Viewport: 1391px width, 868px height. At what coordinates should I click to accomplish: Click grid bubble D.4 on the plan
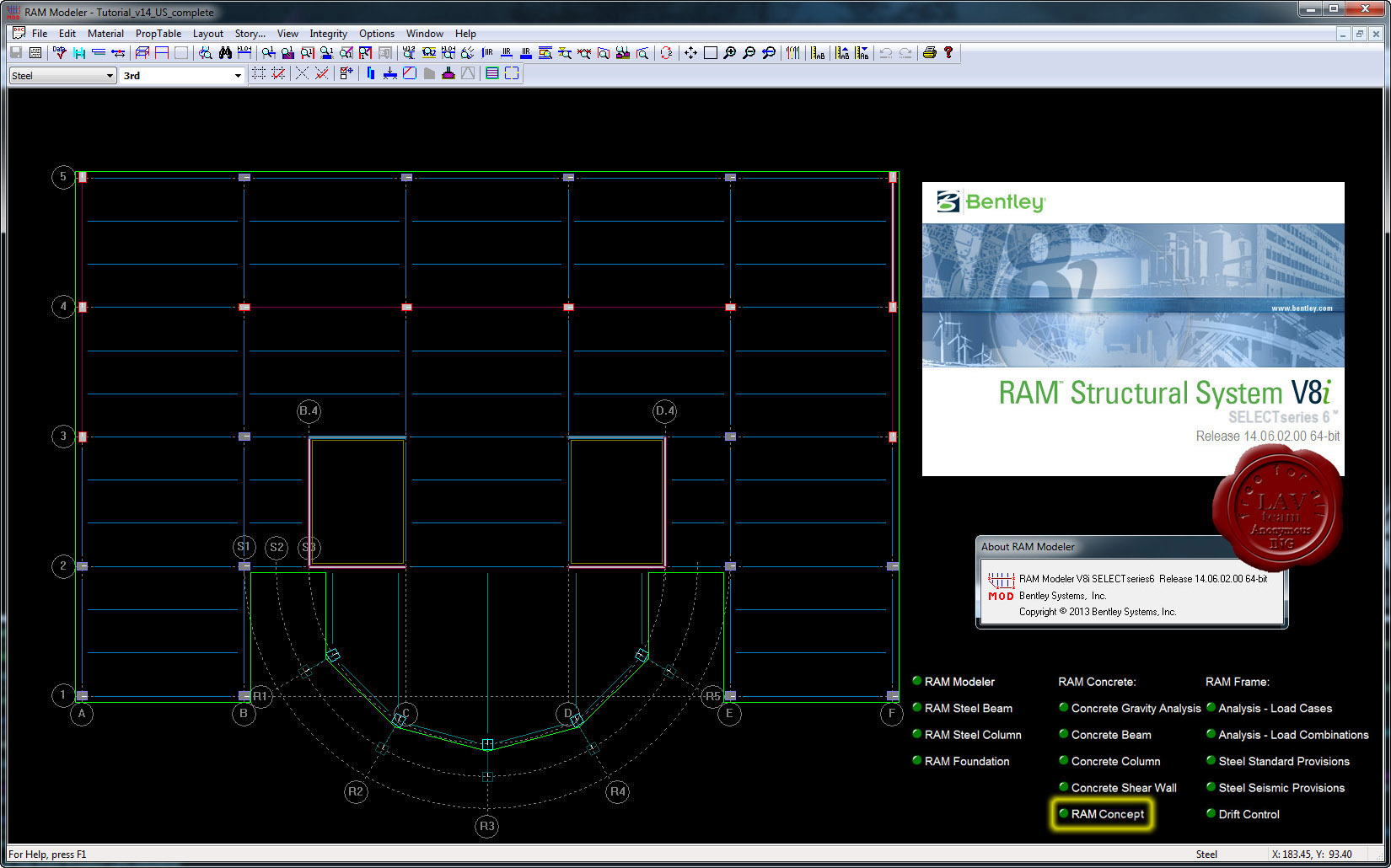665,411
